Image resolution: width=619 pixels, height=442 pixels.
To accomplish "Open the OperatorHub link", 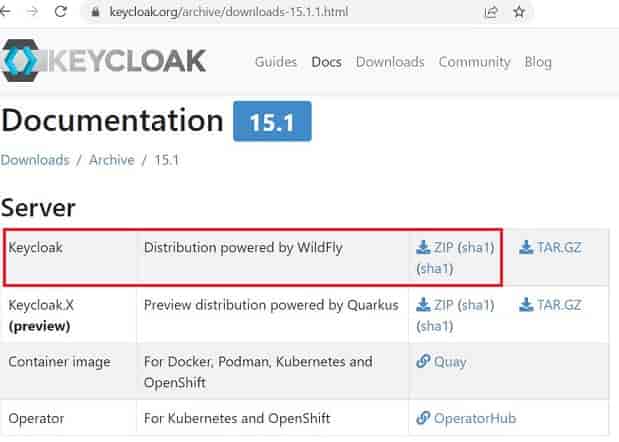I will 466,418.
